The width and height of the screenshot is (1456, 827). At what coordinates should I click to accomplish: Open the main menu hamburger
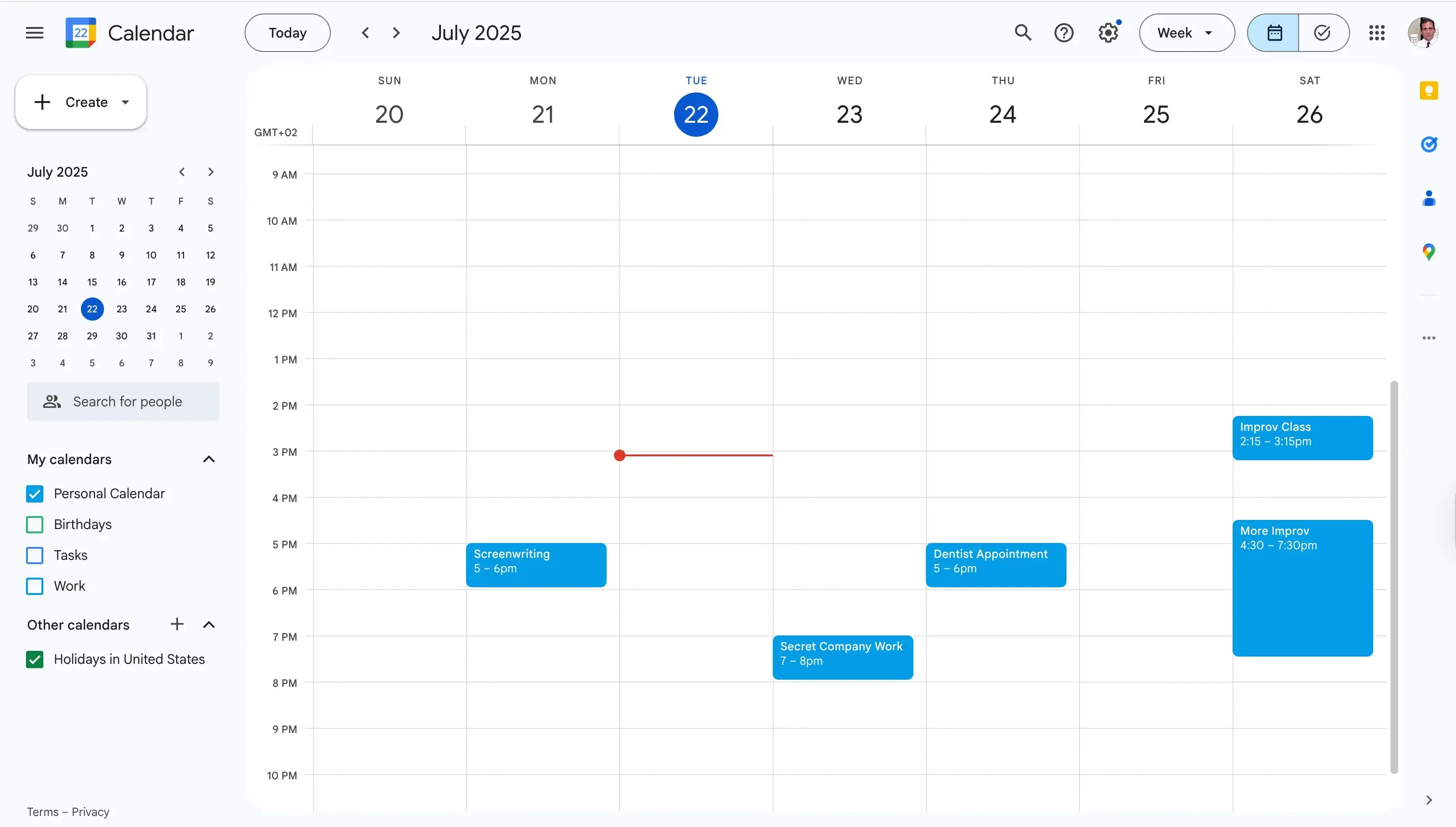tap(34, 32)
